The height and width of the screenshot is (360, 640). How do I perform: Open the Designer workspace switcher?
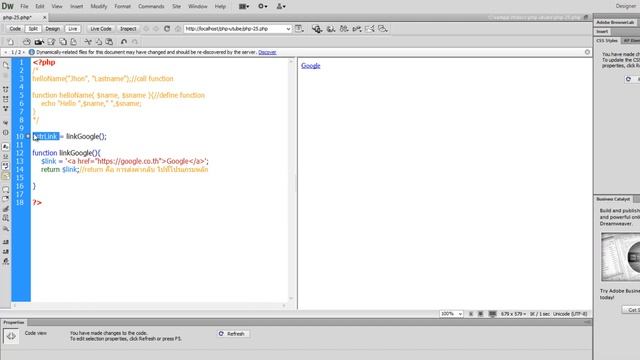(627, 6)
